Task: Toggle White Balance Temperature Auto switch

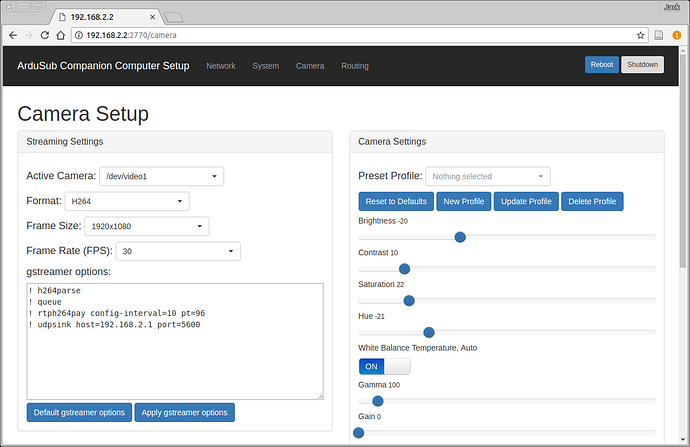Action: (x=383, y=366)
